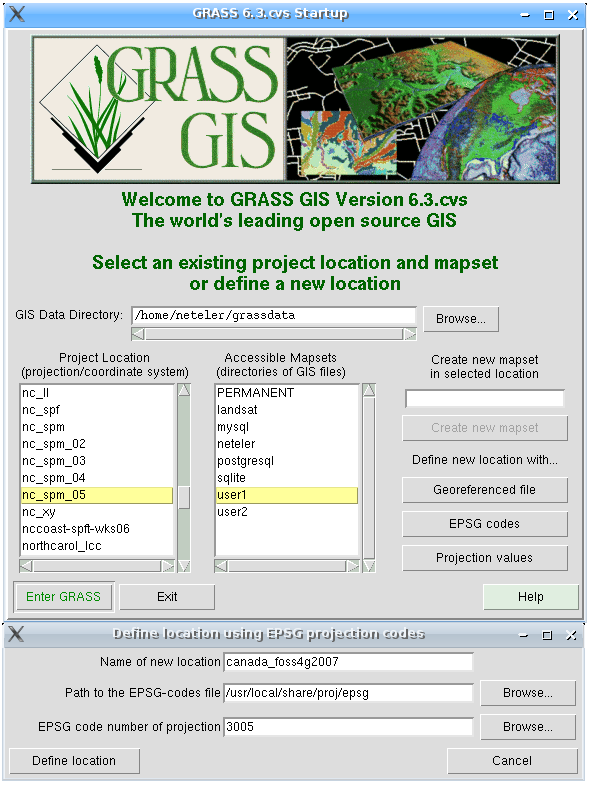This screenshot has height=789, width=589.
Task: Open the EPSG codes location option
Action: (x=485, y=524)
